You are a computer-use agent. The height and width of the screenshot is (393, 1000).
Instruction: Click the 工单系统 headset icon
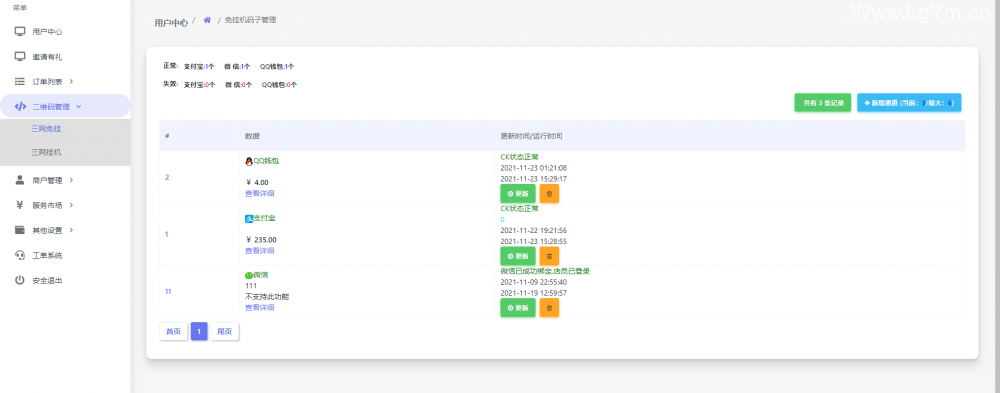(x=20, y=255)
